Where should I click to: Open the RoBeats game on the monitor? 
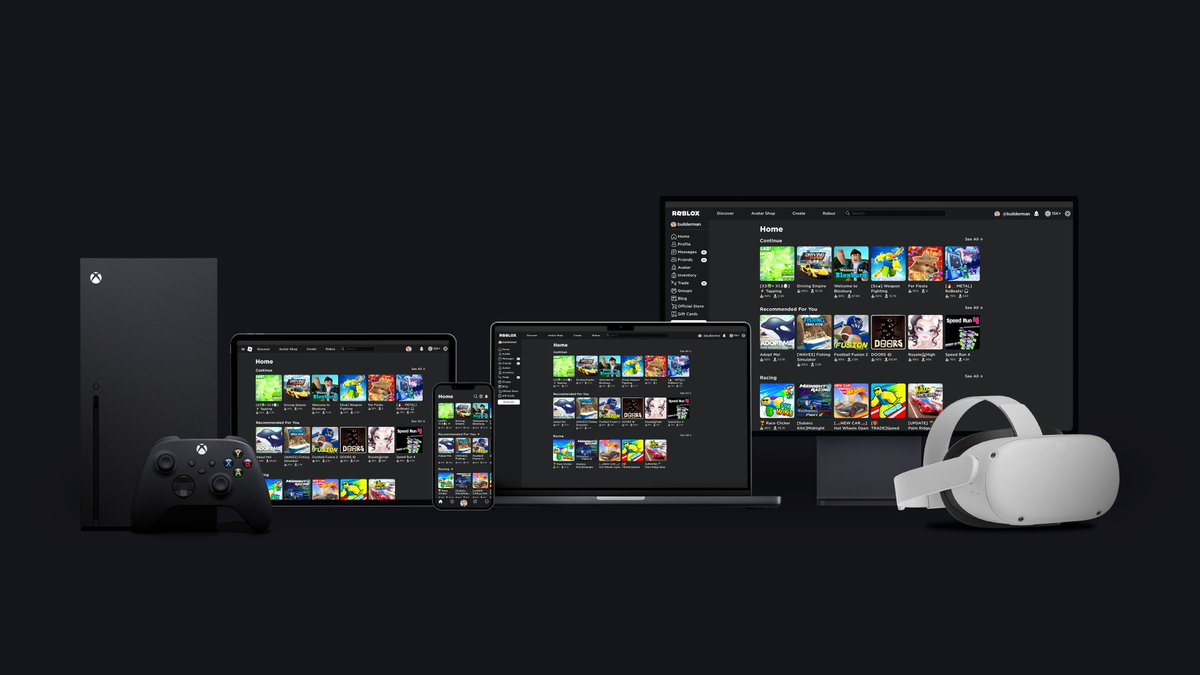962,264
